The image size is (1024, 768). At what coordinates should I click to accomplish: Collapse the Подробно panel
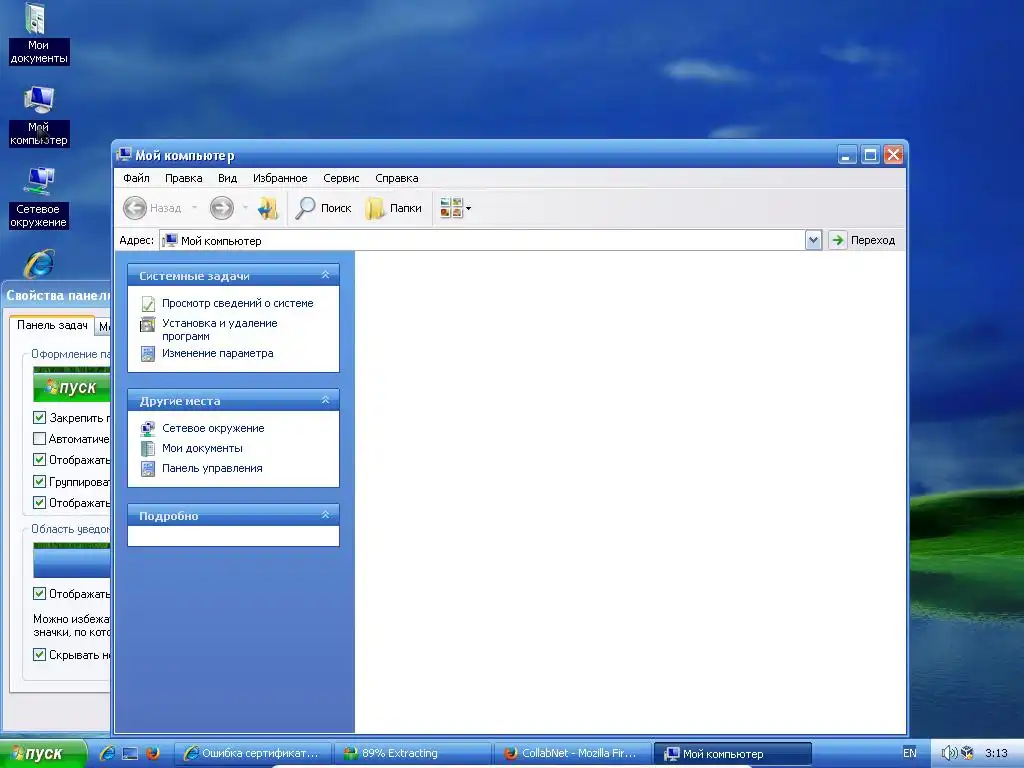coord(325,515)
